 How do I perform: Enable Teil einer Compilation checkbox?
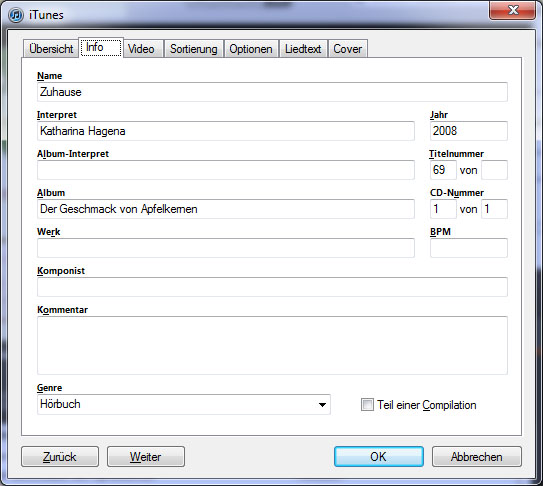367,405
